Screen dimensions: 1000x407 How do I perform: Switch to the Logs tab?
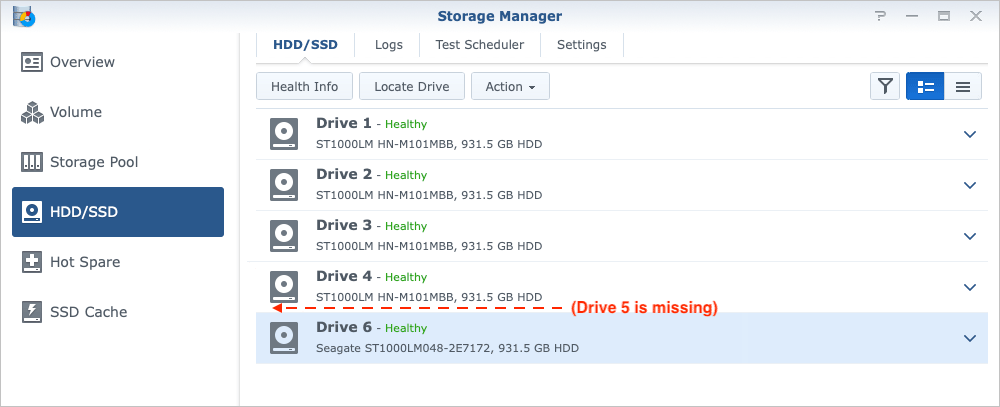pos(389,45)
